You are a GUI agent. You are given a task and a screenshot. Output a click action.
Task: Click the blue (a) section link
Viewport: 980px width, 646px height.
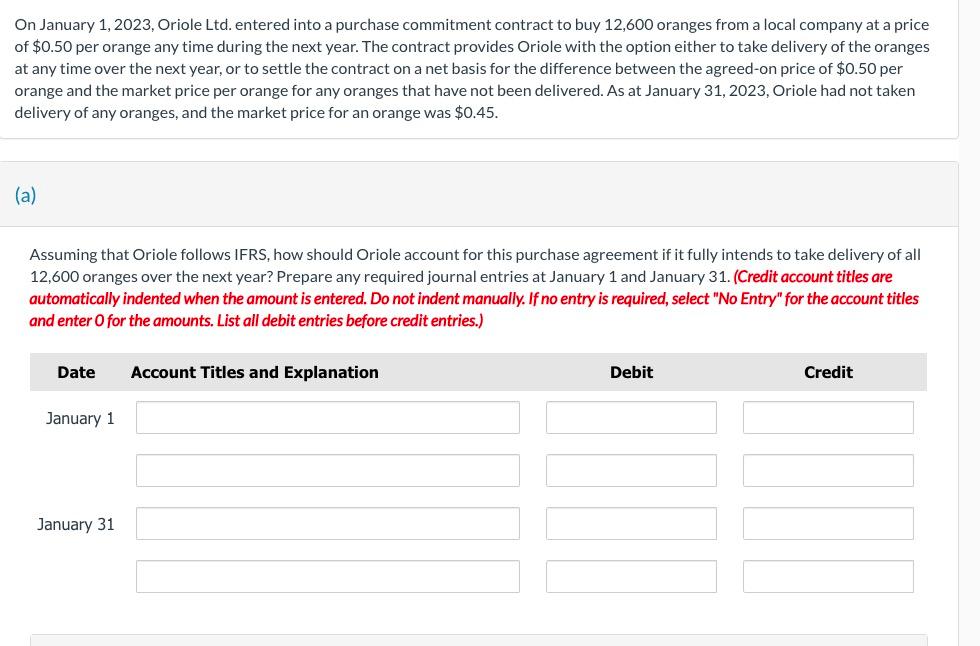tap(25, 194)
